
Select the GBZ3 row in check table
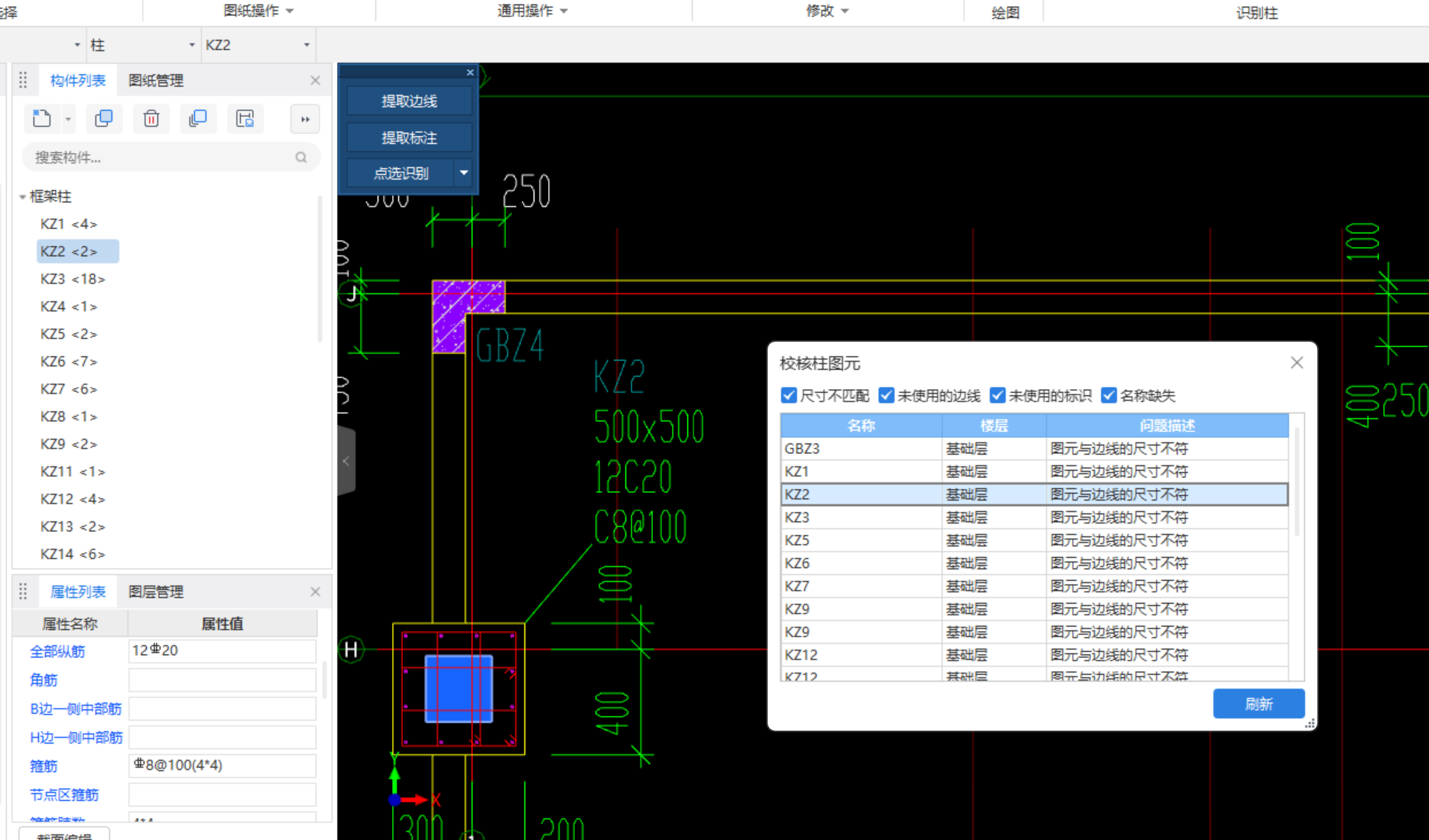(1034, 449)
